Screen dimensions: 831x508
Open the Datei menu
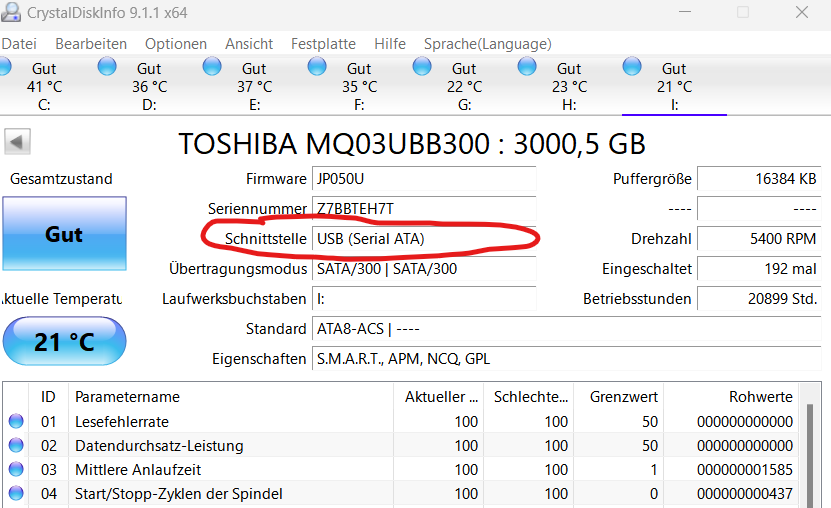[x=19, y=43]
